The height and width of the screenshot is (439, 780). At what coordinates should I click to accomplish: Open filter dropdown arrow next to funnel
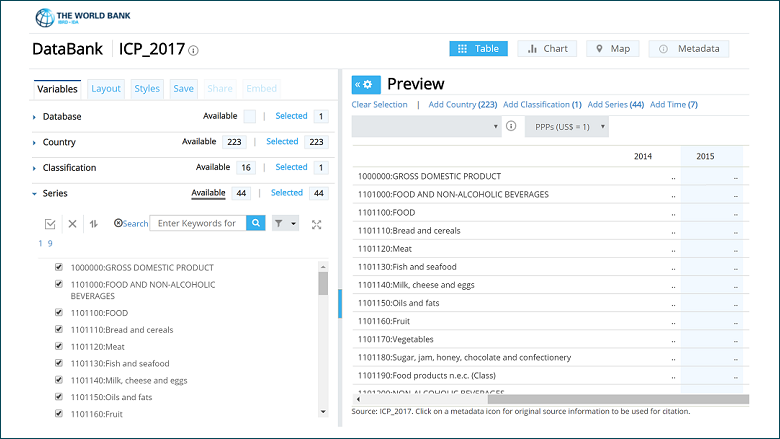pyautogui.click(x=293, y=224)
